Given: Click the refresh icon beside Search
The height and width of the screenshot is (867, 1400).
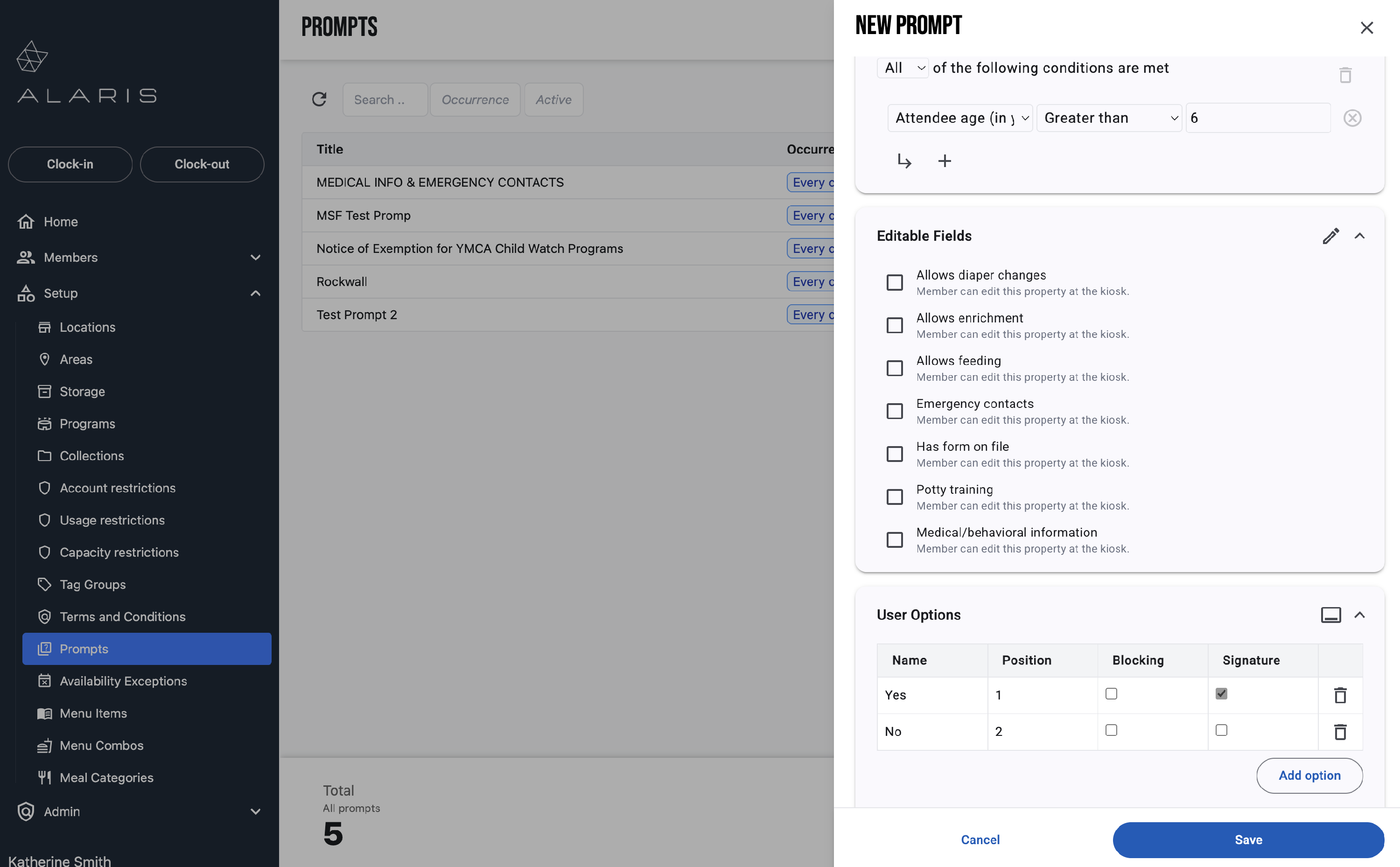Looking at the screenshot, I should point(319,99).
